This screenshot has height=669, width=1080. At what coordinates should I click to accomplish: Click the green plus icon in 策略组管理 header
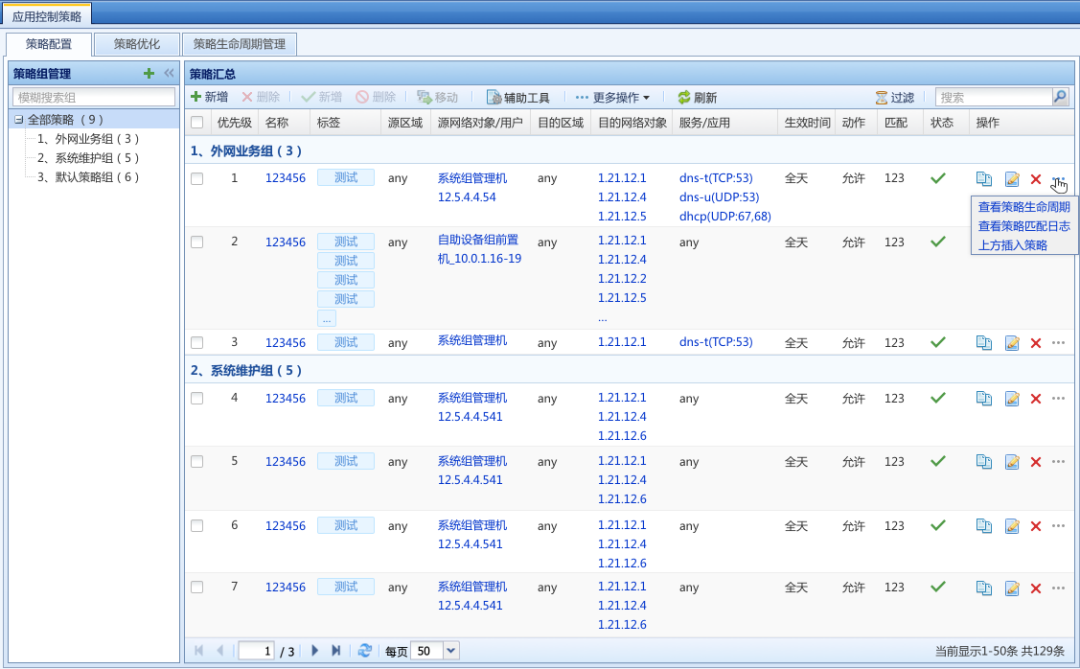(x=149, y=73)
